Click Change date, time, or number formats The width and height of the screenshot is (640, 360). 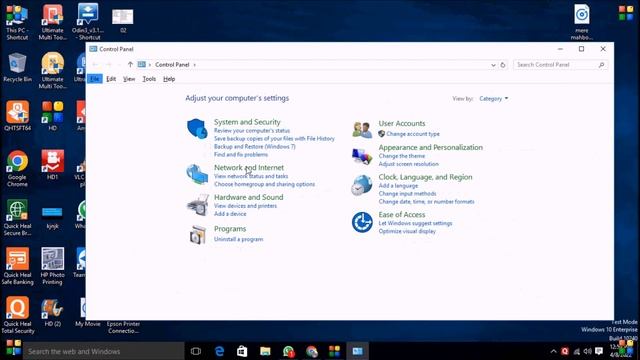426,202
